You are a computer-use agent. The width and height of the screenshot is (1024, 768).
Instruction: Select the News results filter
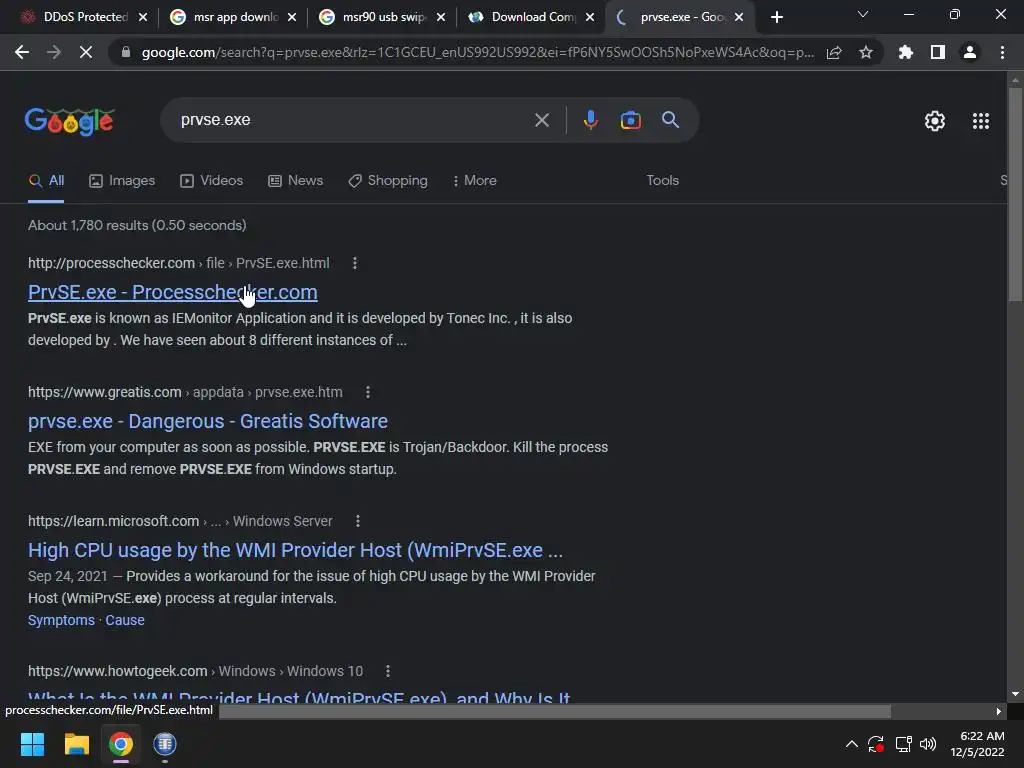pos(296,181)
